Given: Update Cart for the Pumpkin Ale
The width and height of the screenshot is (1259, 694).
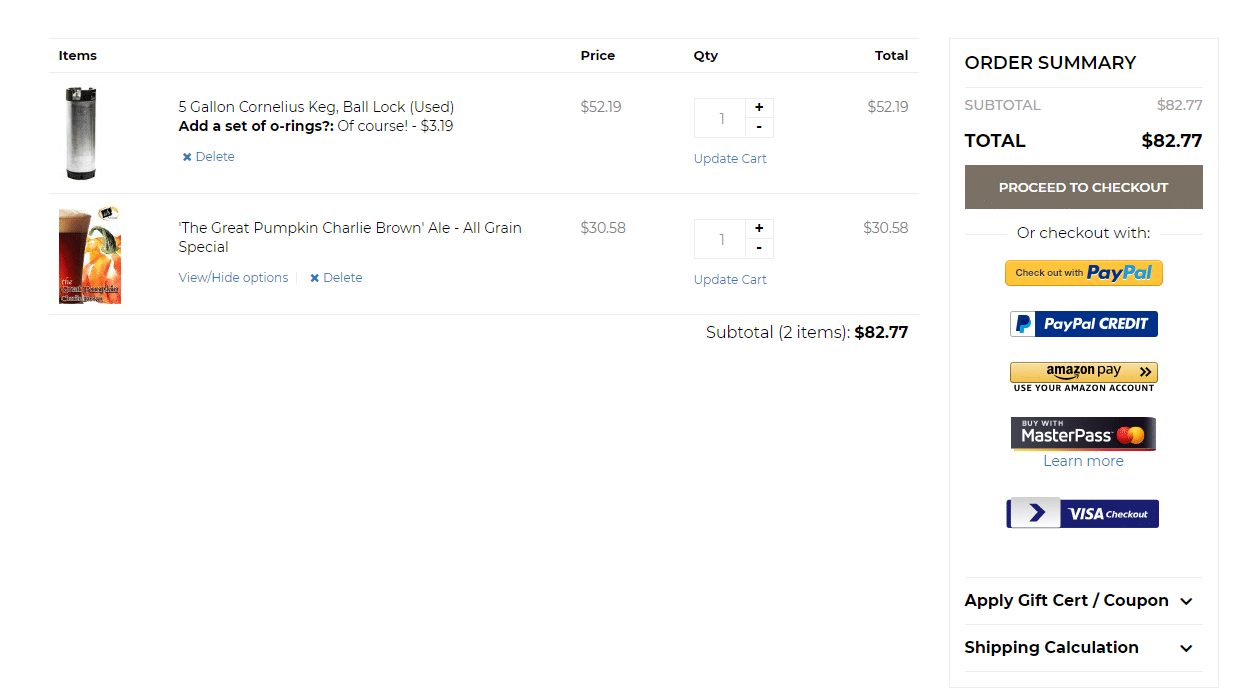Looking at the screenshot, I should (730, 280).
